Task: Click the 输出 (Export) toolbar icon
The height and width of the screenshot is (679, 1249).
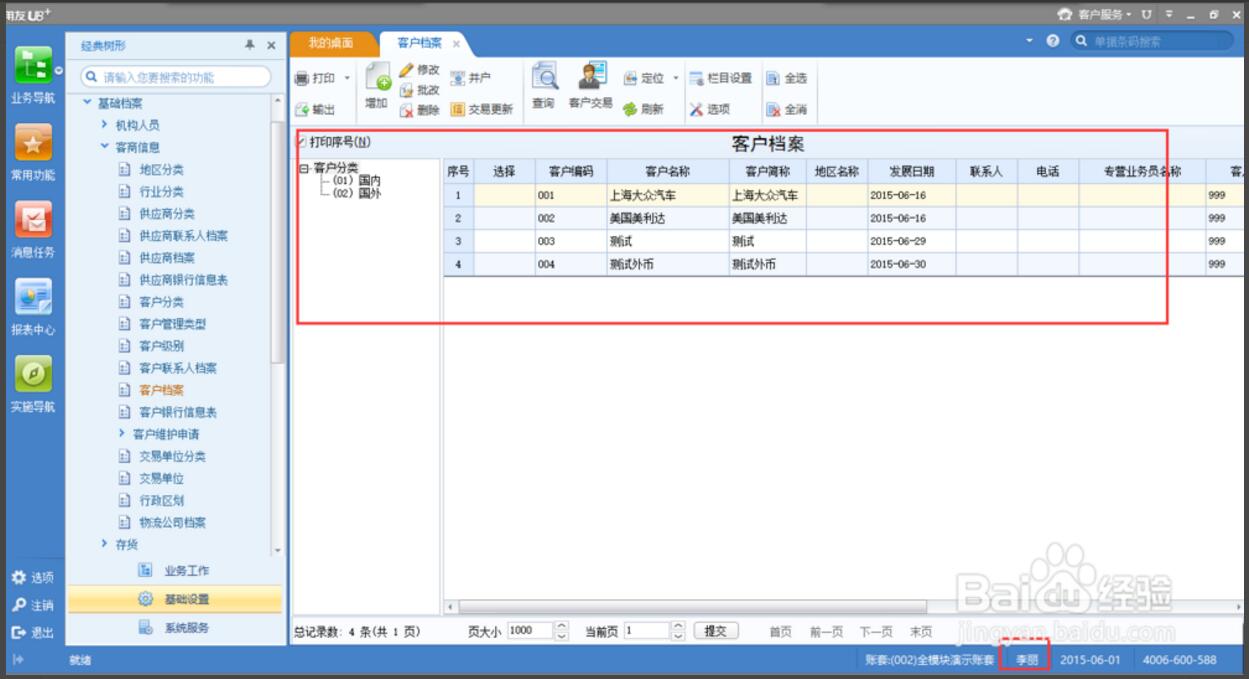Action: [x=303, y=110]
